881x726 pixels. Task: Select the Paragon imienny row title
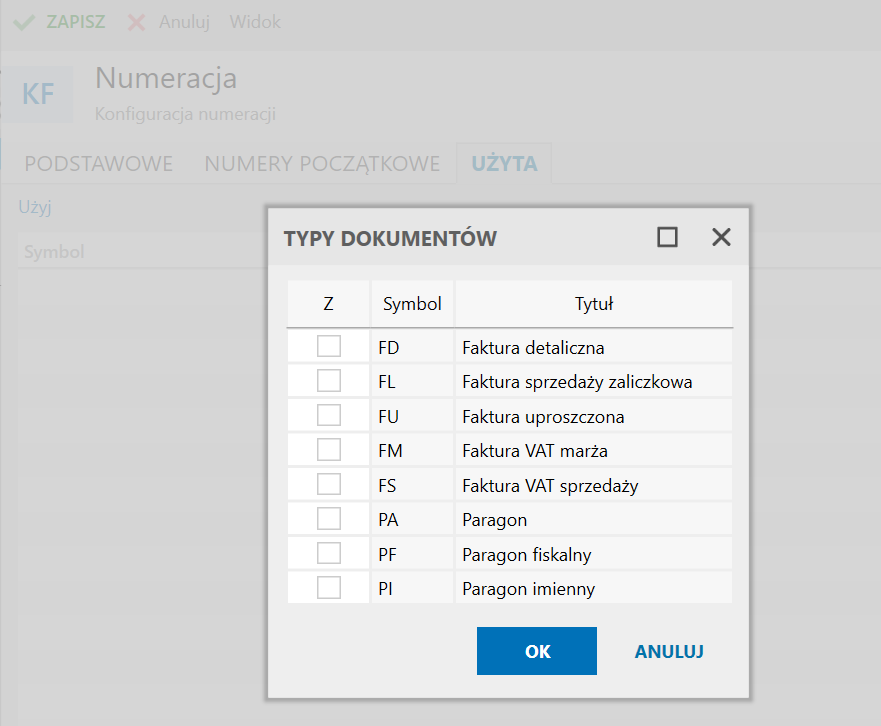coord(528,589)
